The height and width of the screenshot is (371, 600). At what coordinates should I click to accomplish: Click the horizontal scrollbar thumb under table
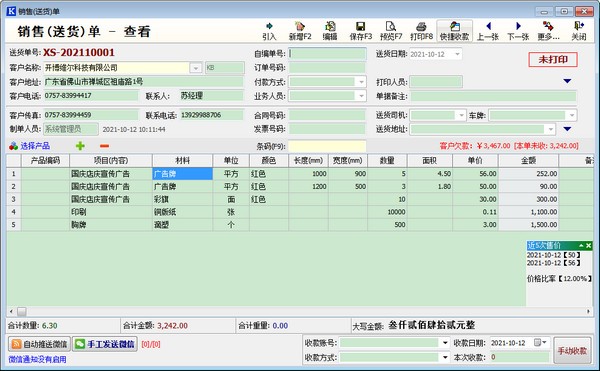click(22, 312)
